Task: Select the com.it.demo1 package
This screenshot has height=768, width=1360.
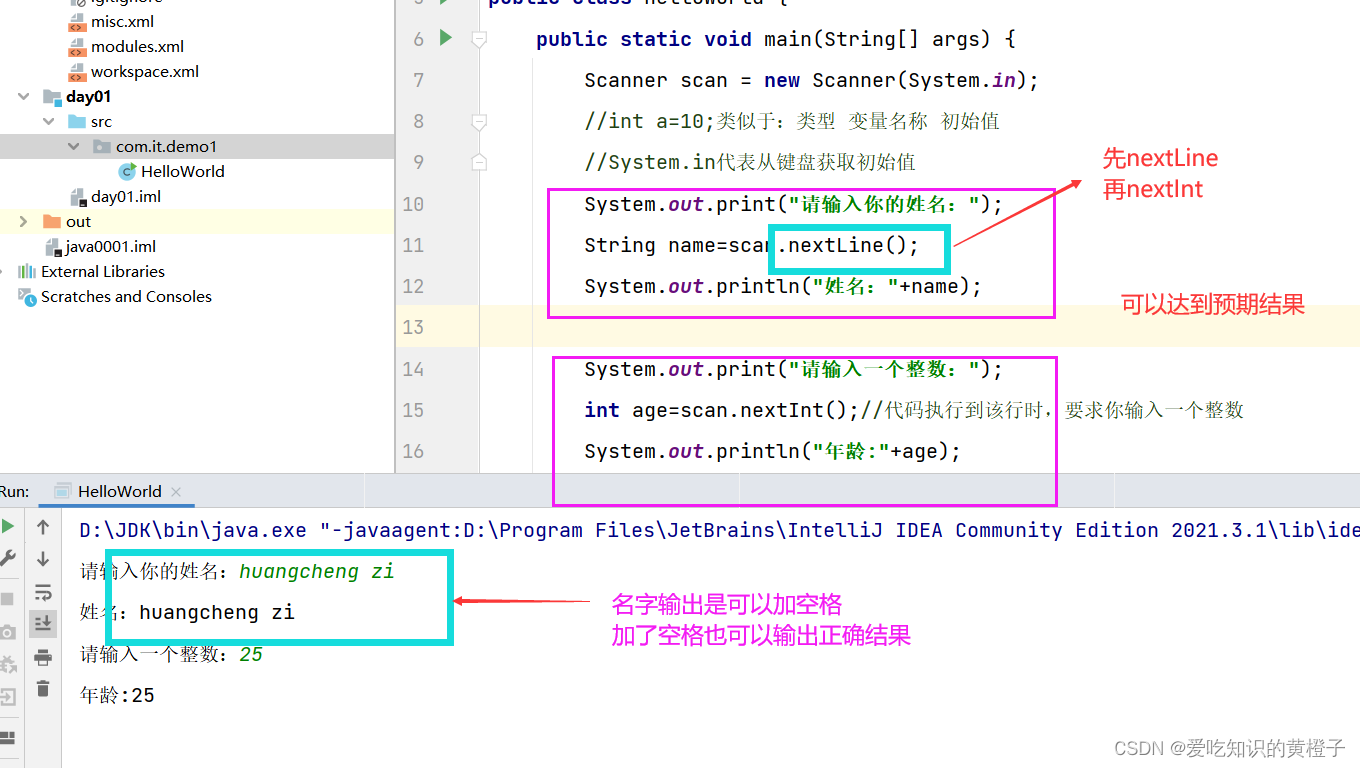Action: tap(166, 147)
